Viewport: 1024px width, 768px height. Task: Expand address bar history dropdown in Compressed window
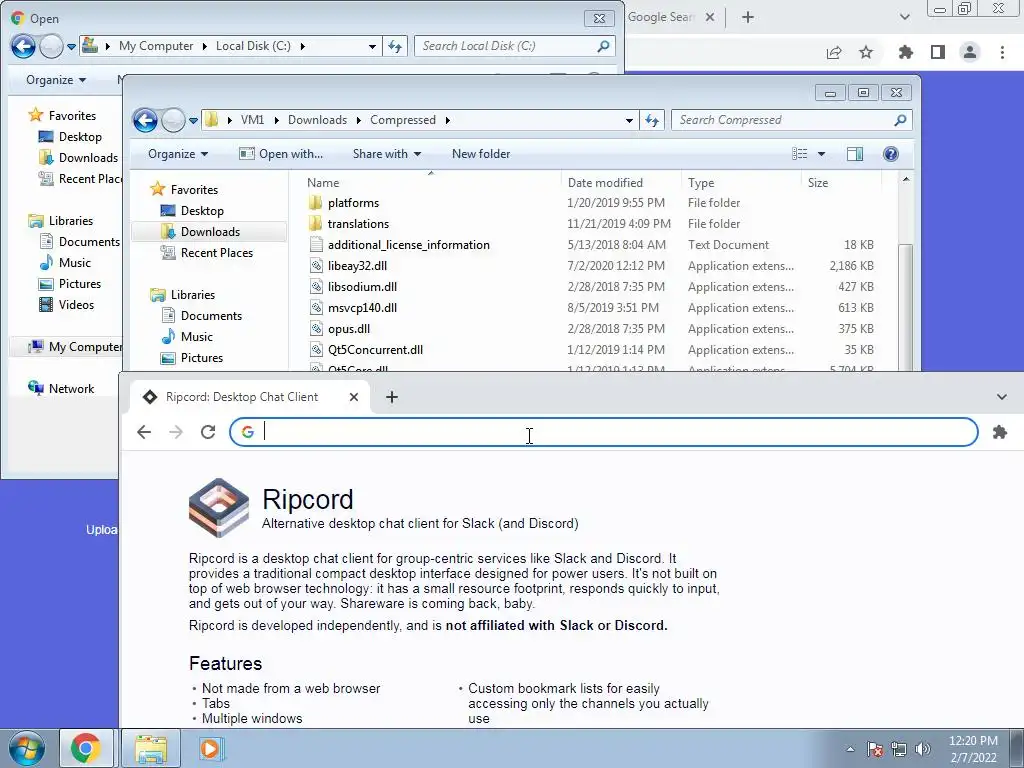628,120
